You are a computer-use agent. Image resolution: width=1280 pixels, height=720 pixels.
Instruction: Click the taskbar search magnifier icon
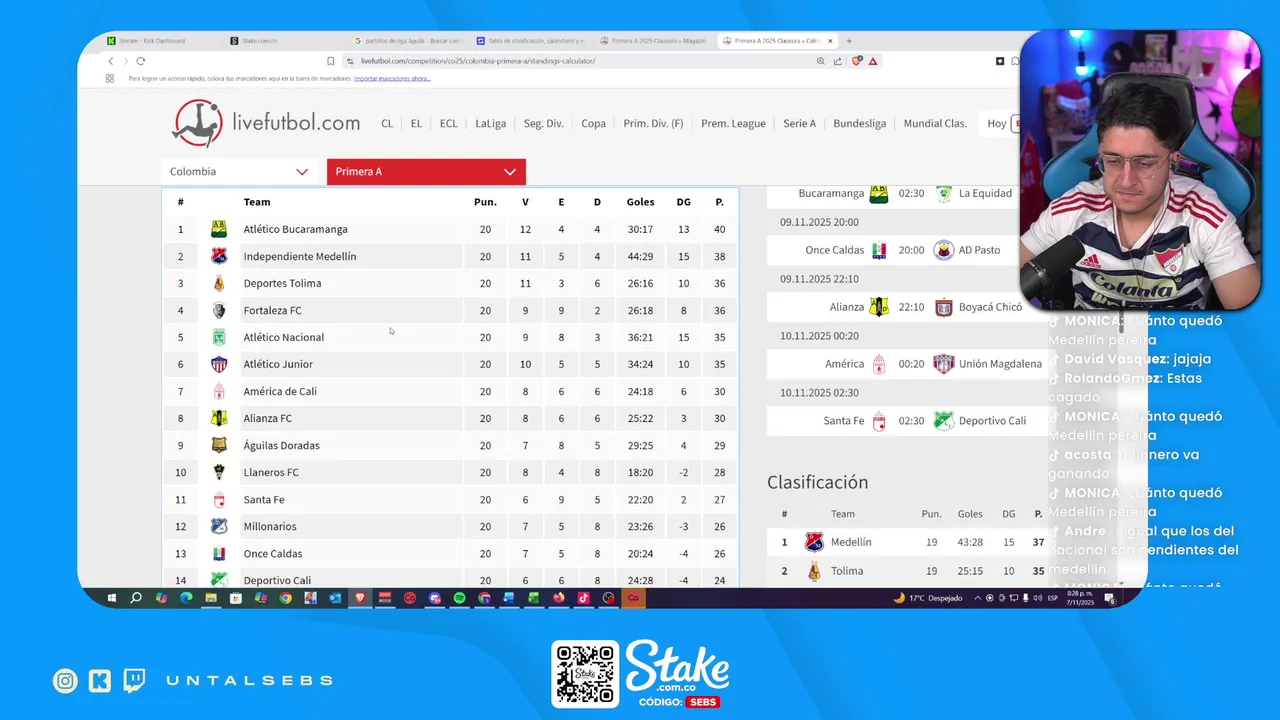pos(136,598)
